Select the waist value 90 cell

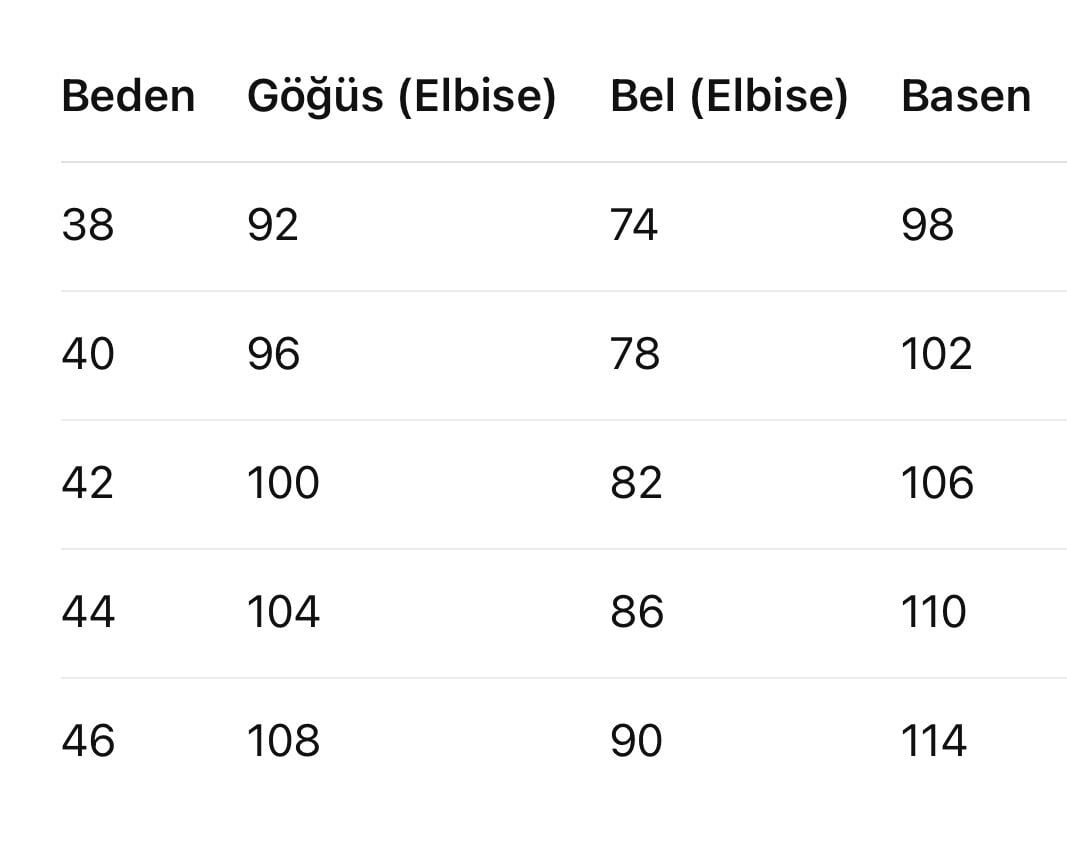636,741
